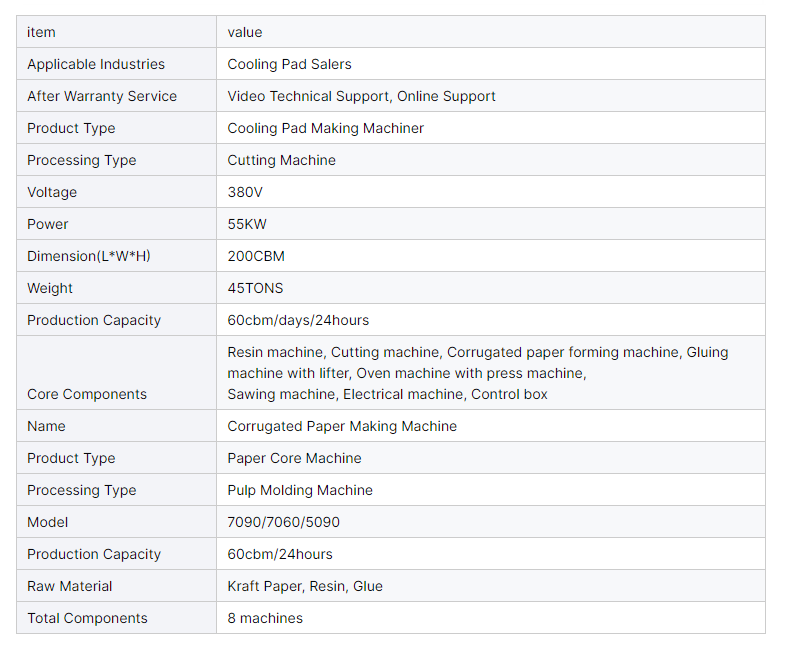This screenshot has height=657, width=793.
Task: Select 'Kraft Paper, Resin, Glue' raw material
Action: [x=305, y=586]
